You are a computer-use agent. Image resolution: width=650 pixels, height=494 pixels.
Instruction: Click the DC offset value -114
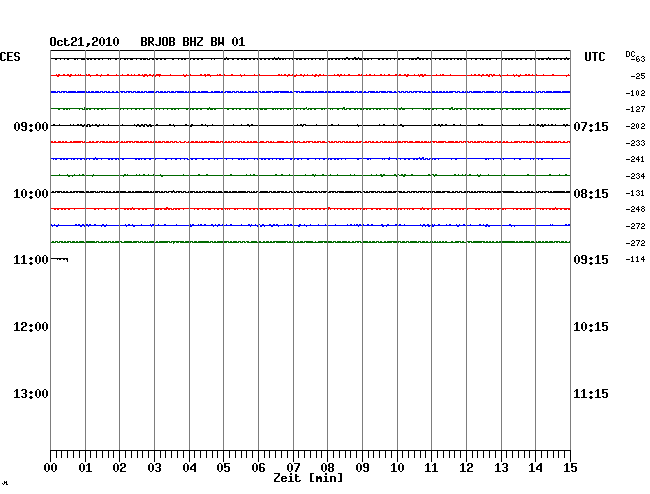click(x=635, y=259)
